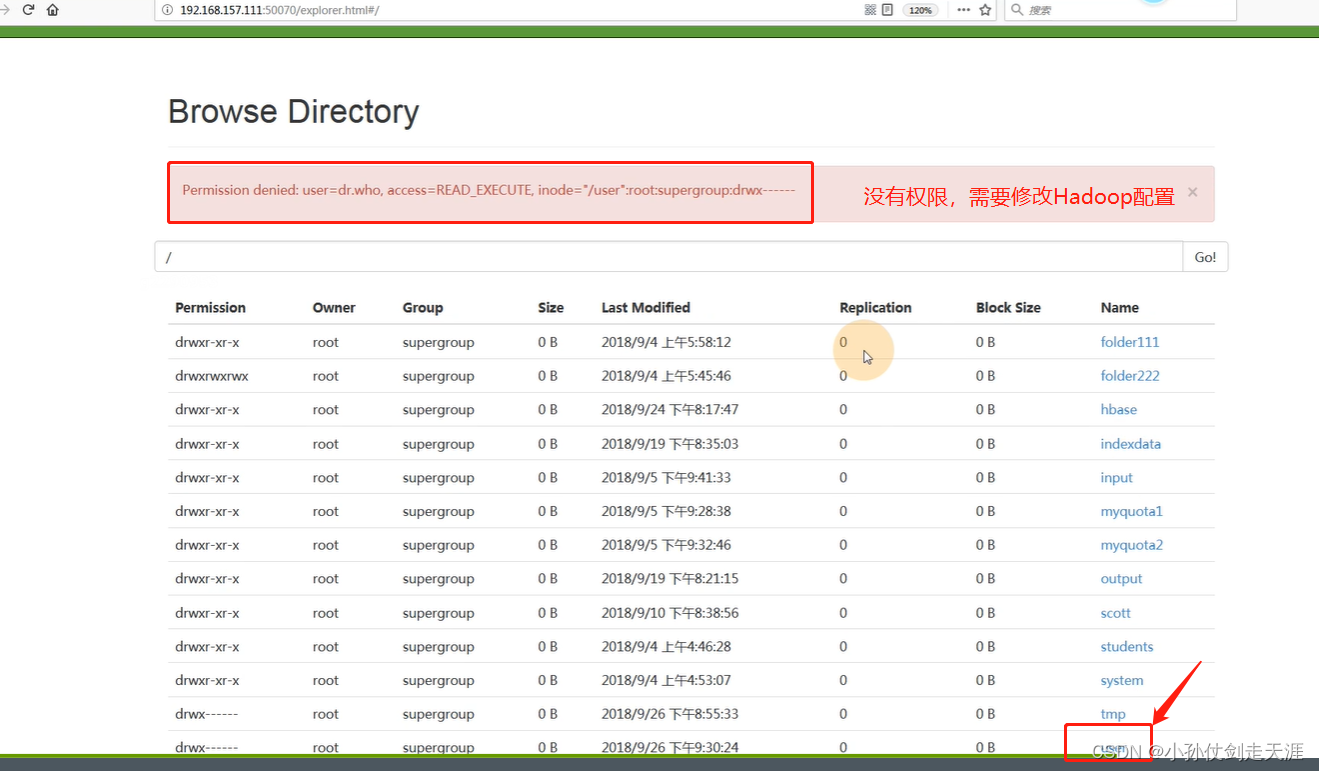Select date 2018/9/4 上午5:58:12 in folder111 row
This screenshot has height=771, width=1319.
pos(666,342)
